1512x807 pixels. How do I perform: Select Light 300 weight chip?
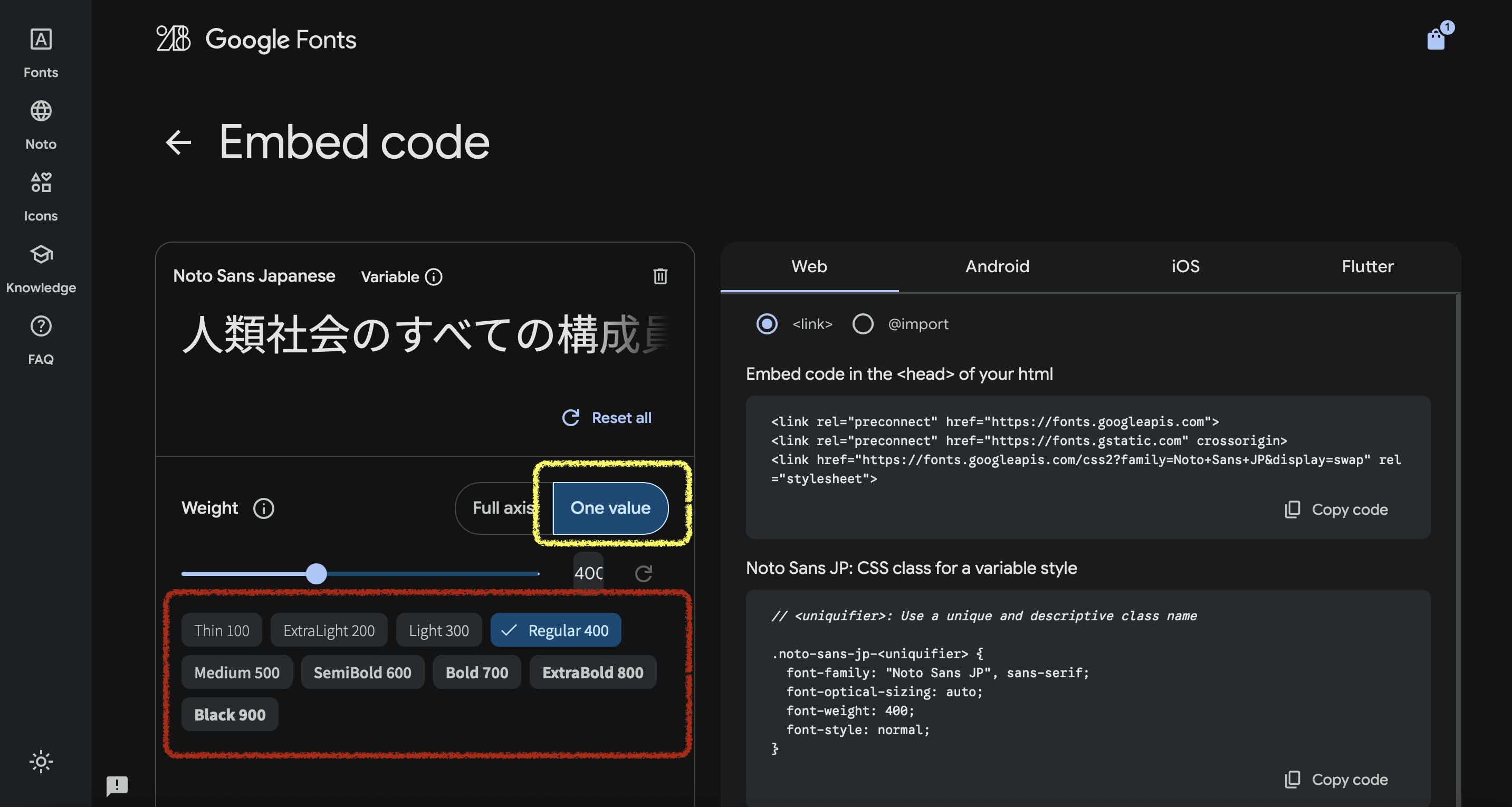click(439, 630)
